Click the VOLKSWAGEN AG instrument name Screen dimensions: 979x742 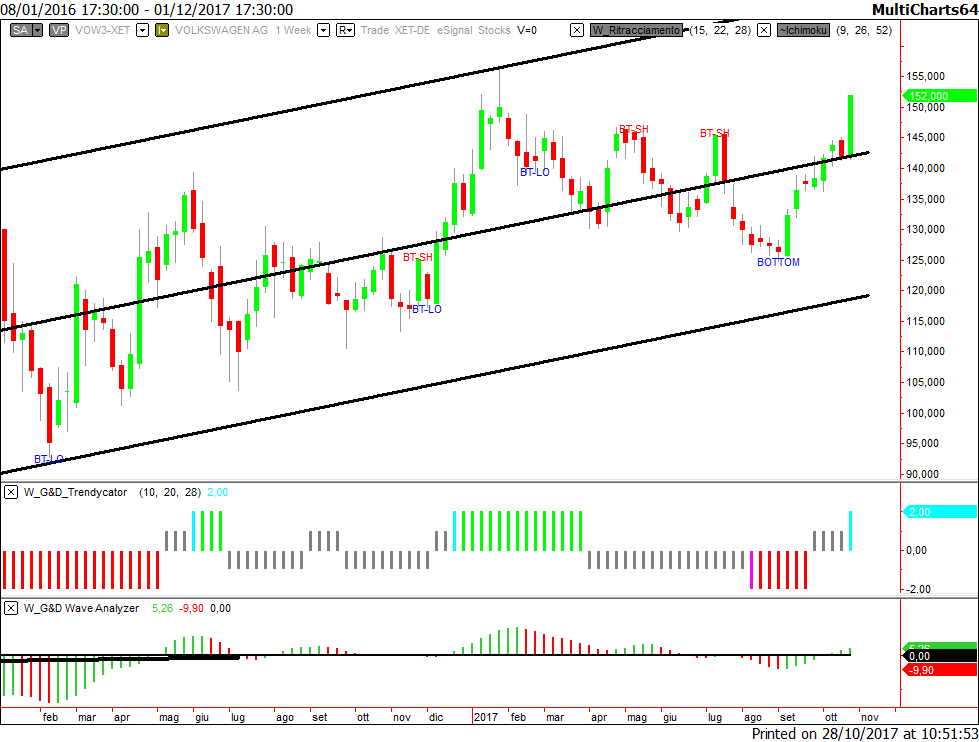pyautogui.click(x=222, y=30)
